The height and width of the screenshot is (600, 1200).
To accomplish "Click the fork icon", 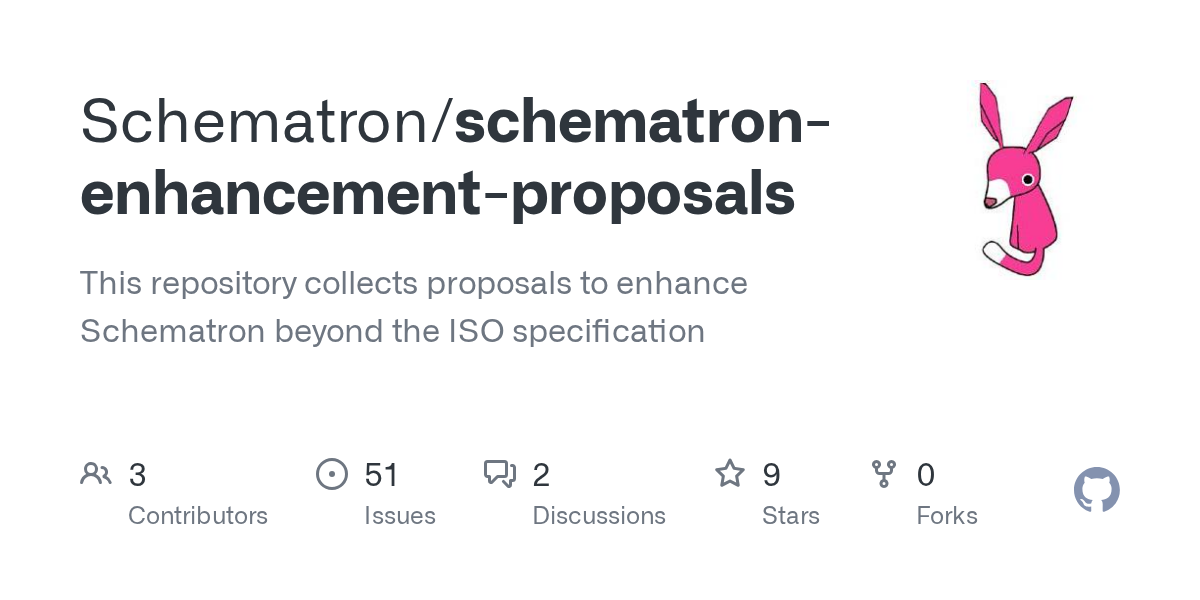I will pyautogui.click(x=884, y=474).
